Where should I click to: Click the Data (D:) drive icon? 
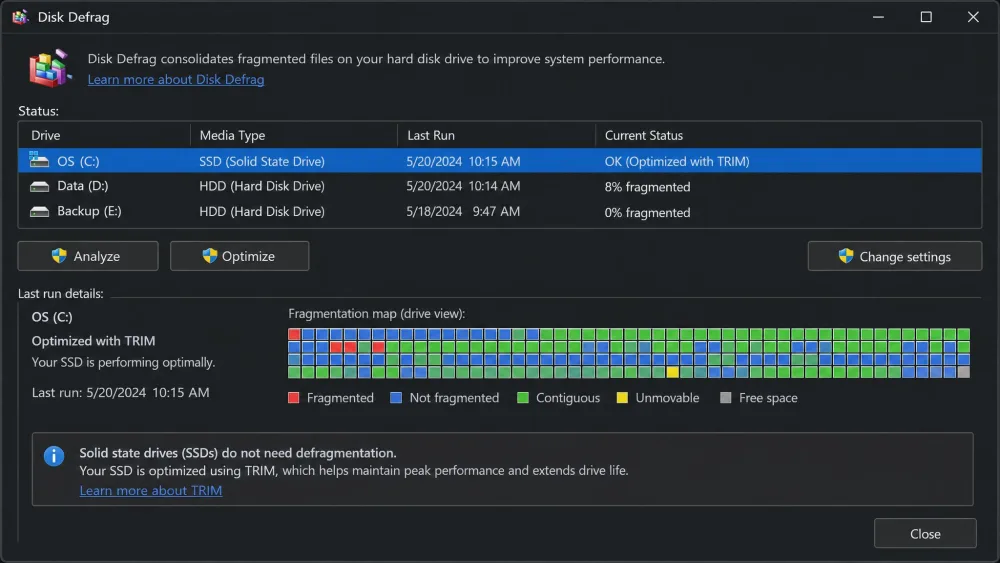click(39, 186)
